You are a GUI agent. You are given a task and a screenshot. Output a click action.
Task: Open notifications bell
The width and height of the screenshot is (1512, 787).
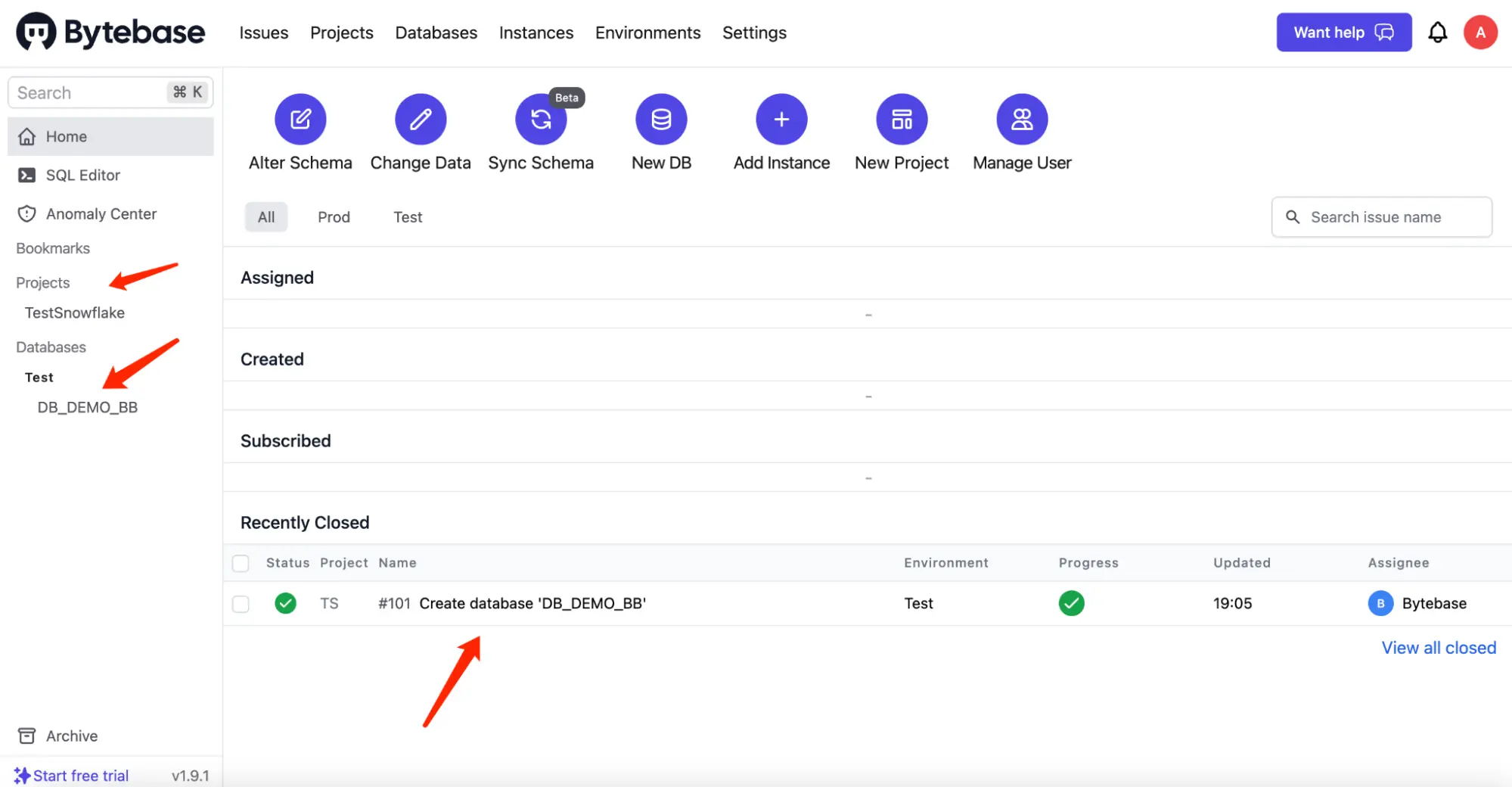pos(1437,33)
